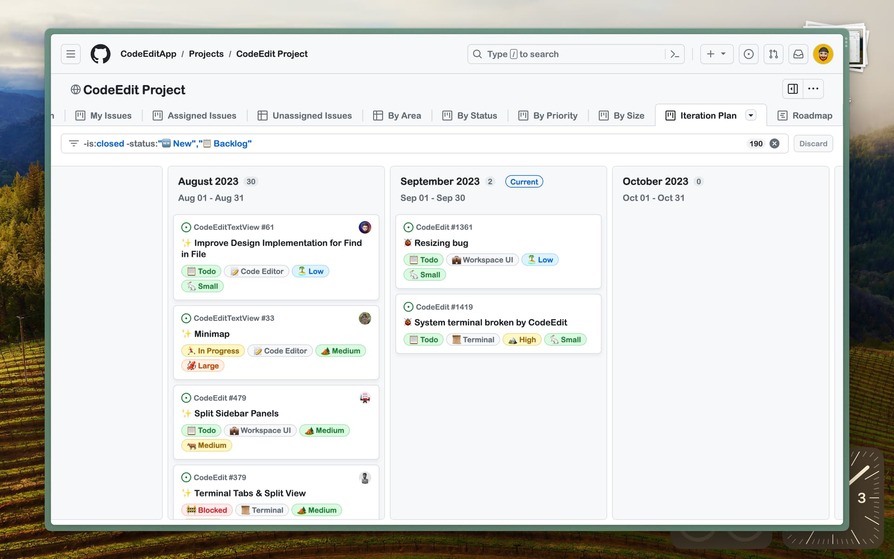Click the August 2023 column header
The image size is (894, 559).
click(x=208, y=181)
